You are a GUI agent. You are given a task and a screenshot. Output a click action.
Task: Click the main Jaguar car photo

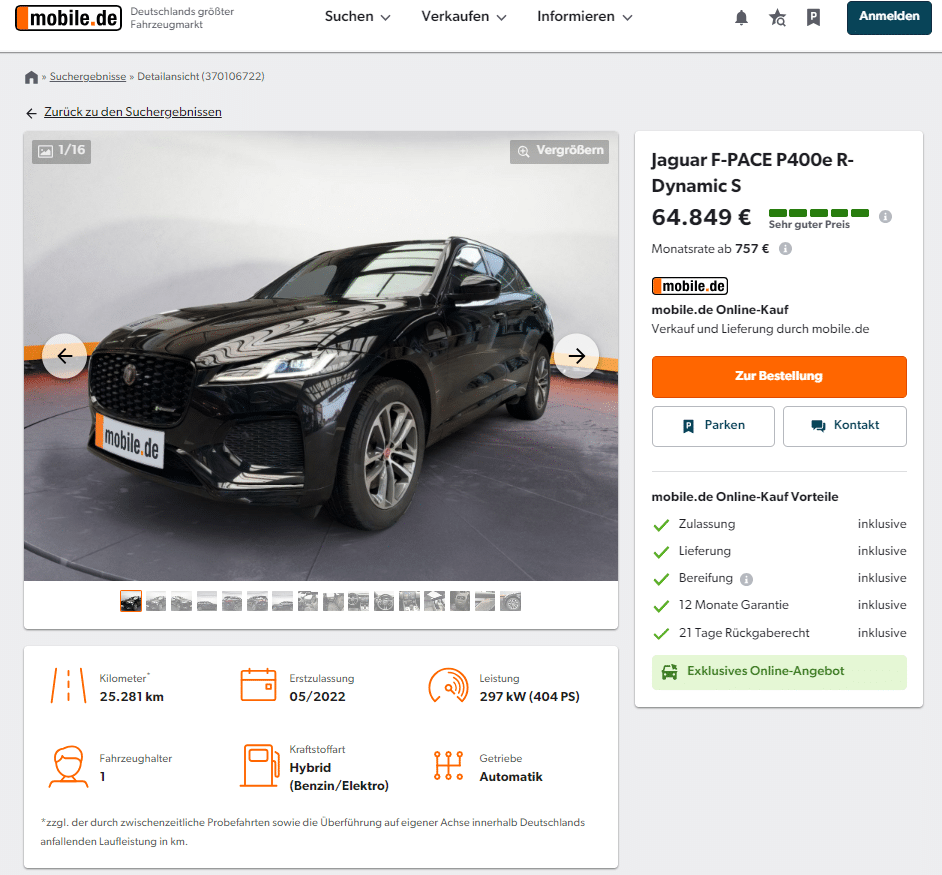[321, 356]
